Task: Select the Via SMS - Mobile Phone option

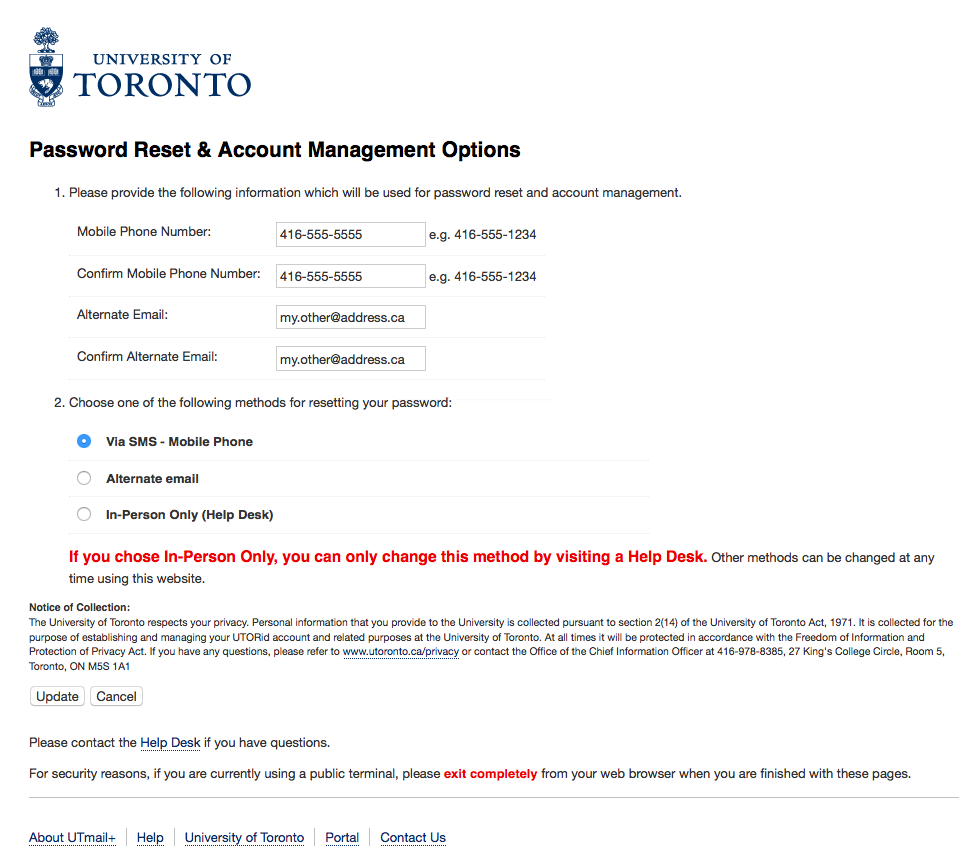Action: 84,441
